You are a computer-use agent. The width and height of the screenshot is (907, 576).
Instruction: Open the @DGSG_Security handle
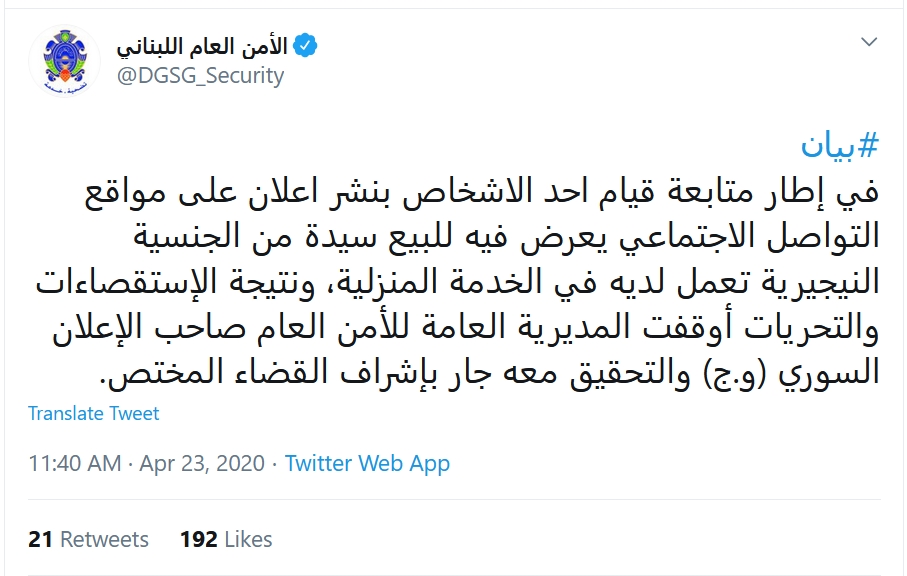201,75
